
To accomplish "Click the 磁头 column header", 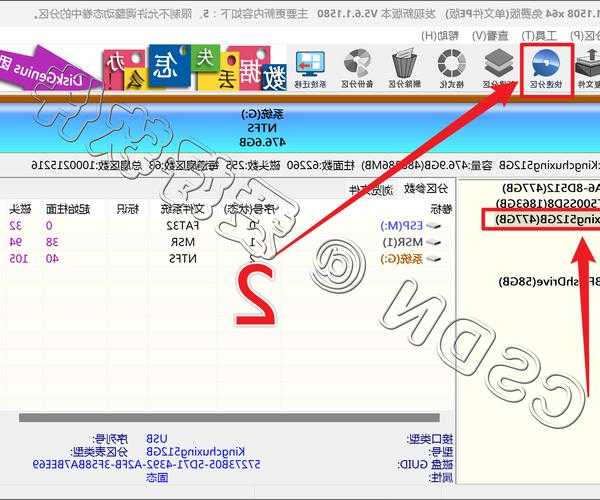I will tap(20, 209).
